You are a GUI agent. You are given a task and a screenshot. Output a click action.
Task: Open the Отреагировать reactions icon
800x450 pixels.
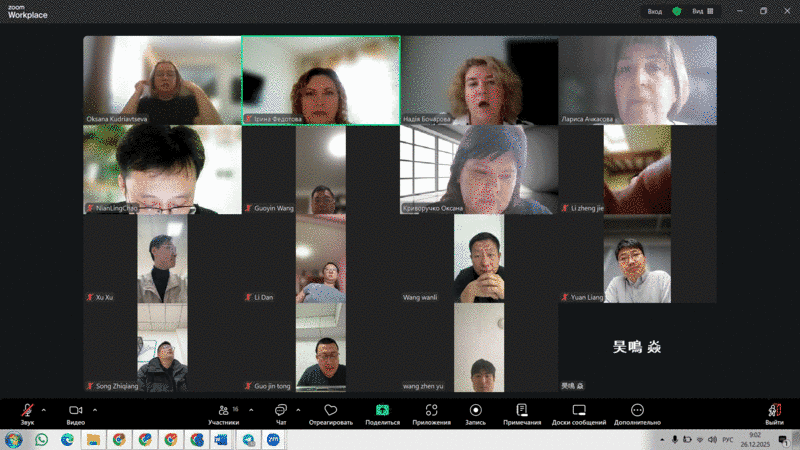click(x=331, y=410)
